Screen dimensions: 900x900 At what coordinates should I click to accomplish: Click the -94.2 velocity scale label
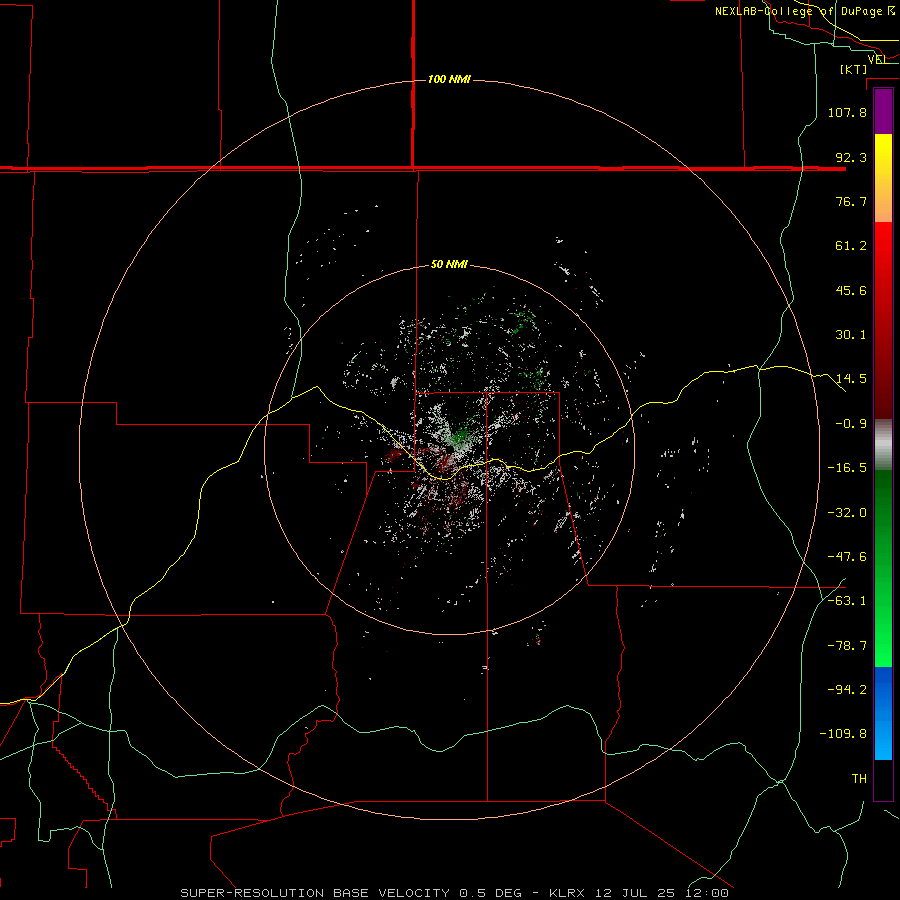coord(847,690)
